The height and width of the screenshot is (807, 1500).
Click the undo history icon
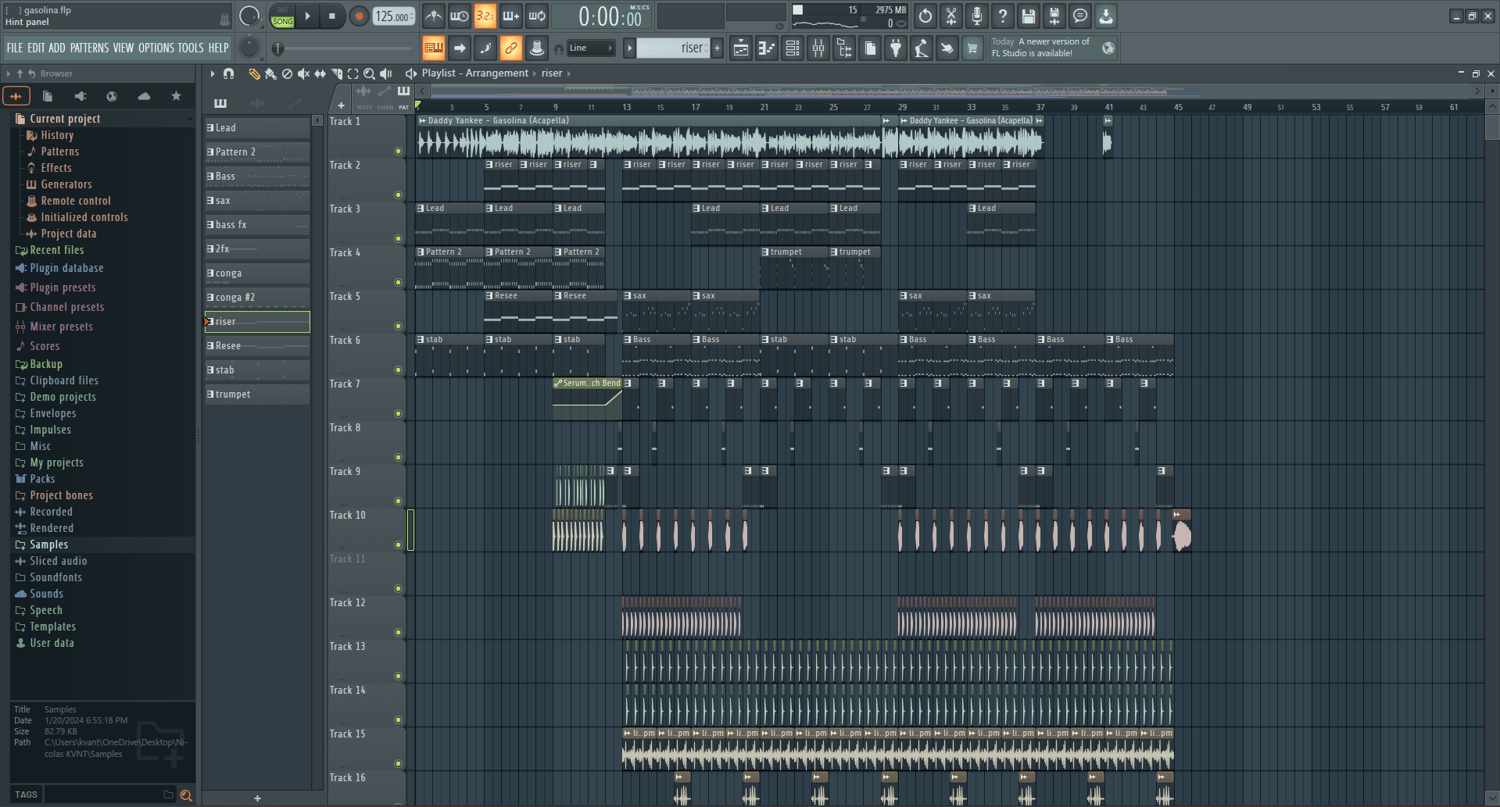tap(925, 16)
